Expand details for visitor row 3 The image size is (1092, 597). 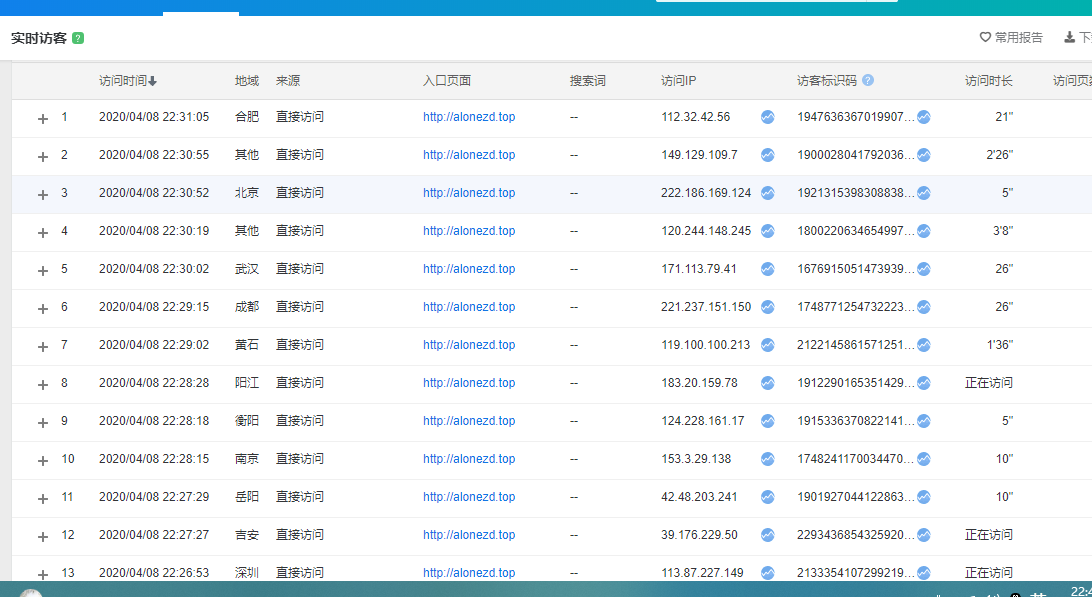coord(42,195)
